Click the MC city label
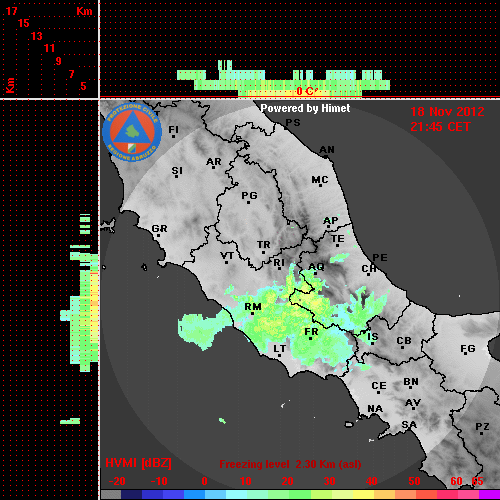The image size is (500, 500). pyautogui.click(x=320, y=180)
